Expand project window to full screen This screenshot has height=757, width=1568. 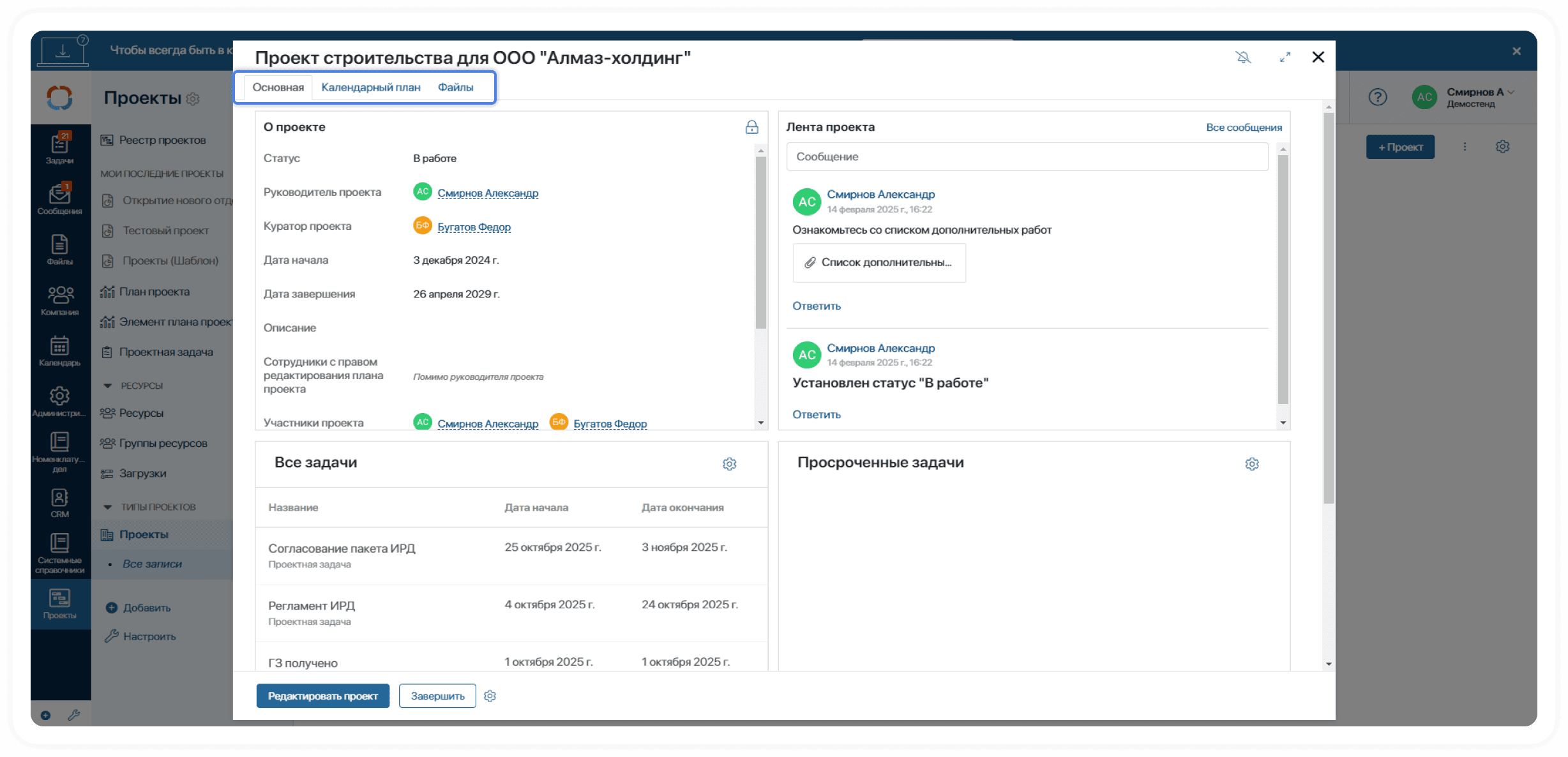[1285, 57]
